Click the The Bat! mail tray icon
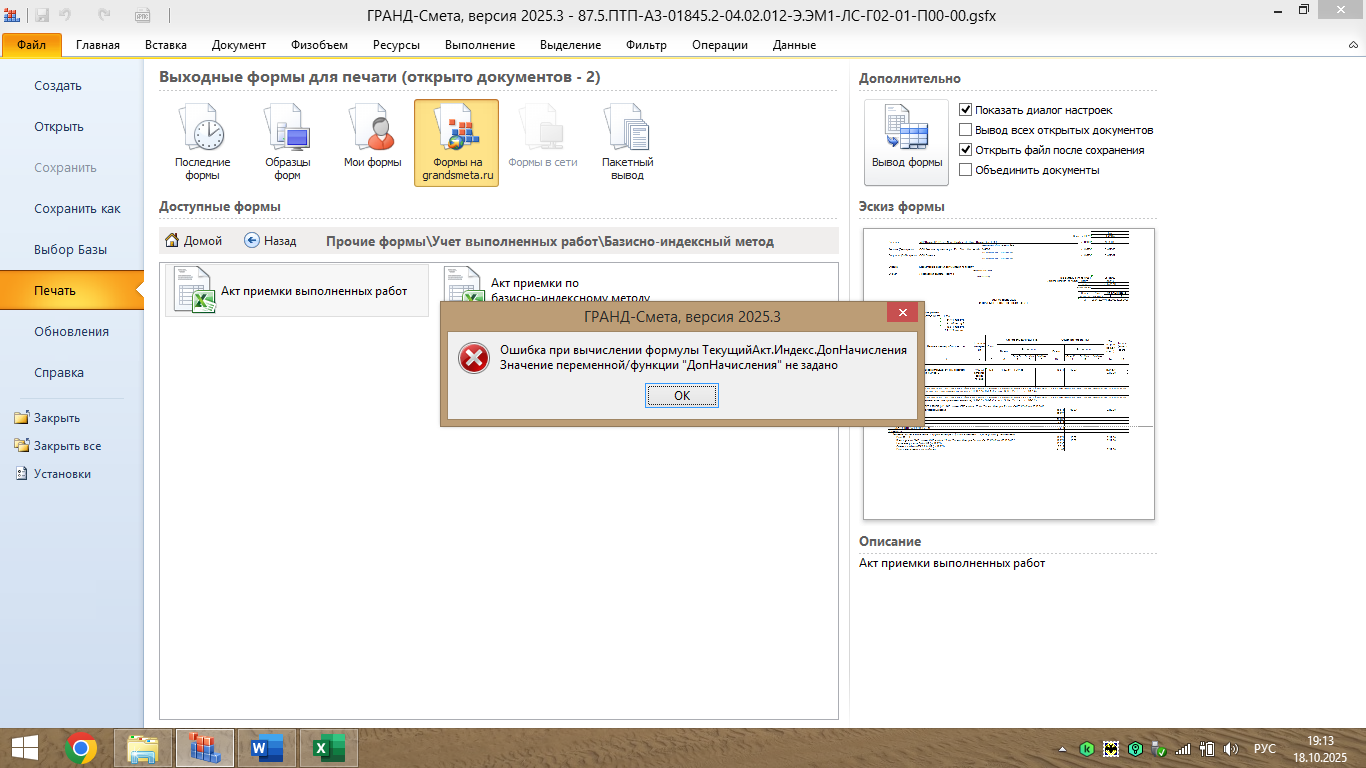This screenshot has height=768, width=1366. click(x=1111, y=748)
